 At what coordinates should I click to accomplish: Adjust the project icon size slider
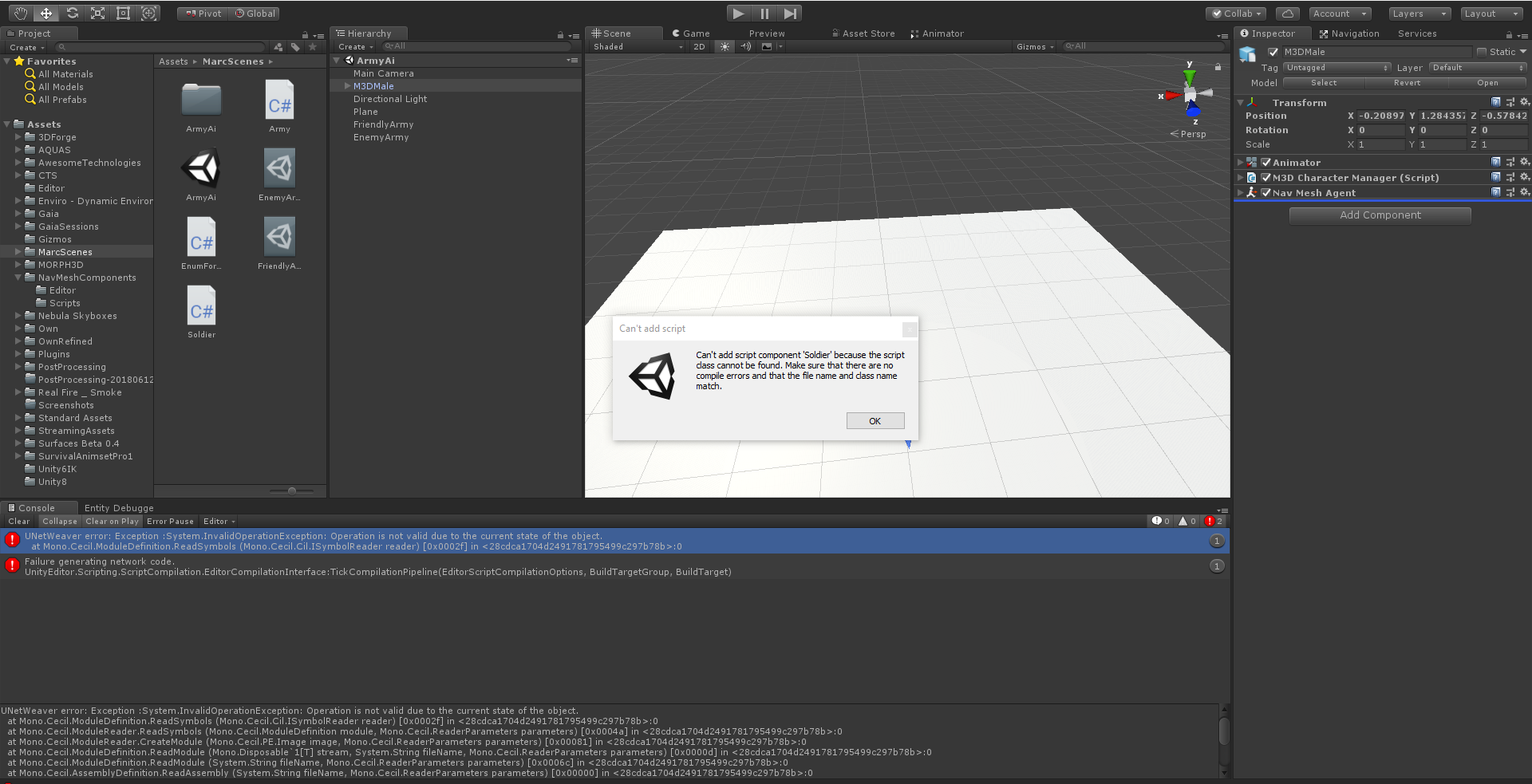[x=292, y=490]
